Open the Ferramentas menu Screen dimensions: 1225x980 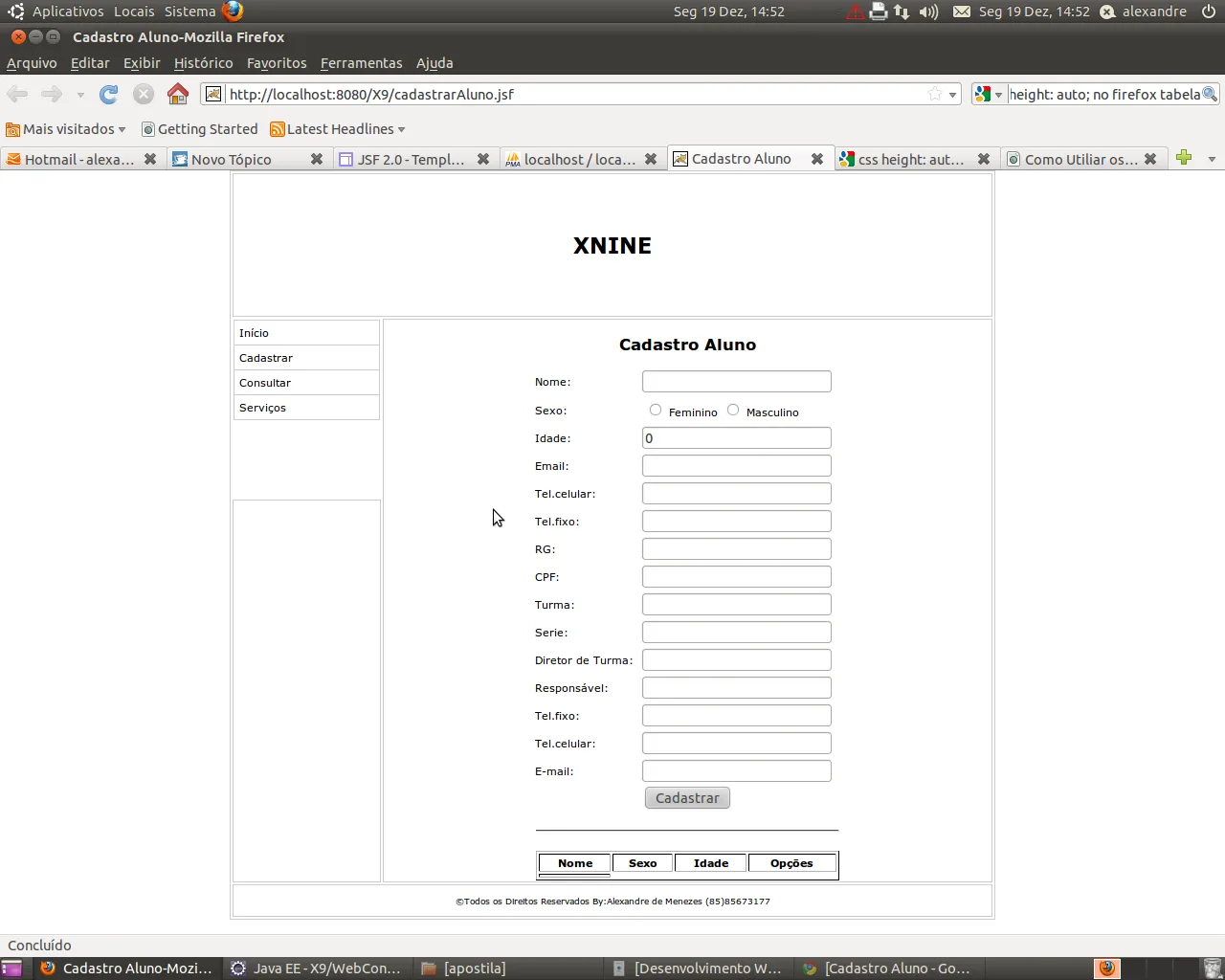pos(361,63)
